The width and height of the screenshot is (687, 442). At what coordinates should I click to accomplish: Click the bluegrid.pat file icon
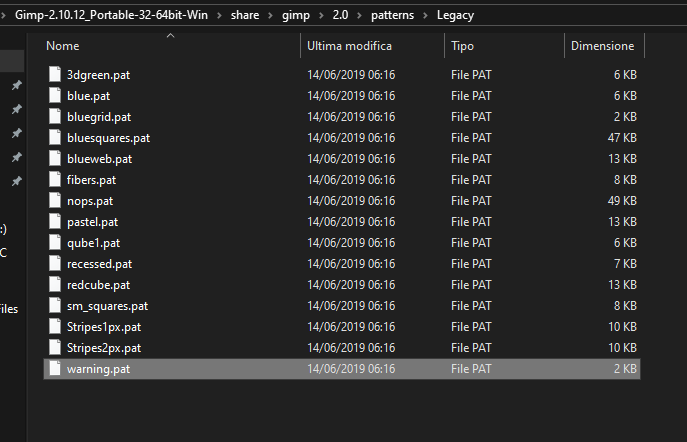(55, 116)
